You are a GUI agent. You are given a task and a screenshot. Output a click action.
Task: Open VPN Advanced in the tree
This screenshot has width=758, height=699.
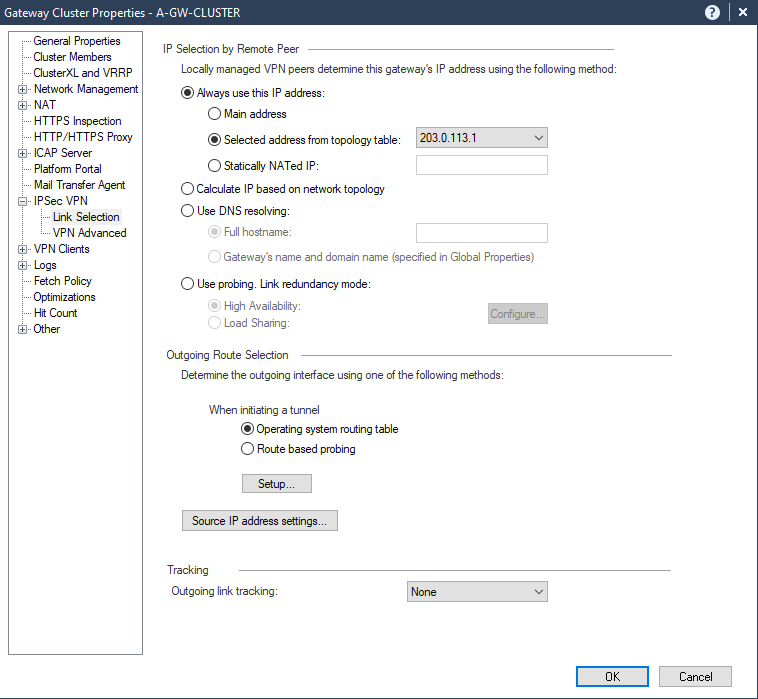pos(89,233)
